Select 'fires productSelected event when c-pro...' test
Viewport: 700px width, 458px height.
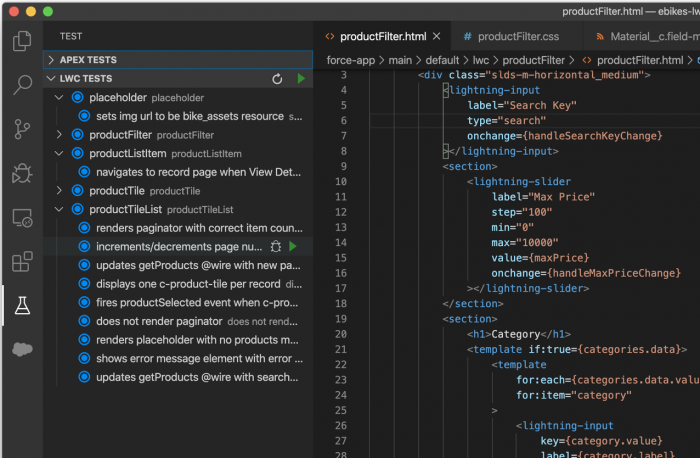pos(178,302)
